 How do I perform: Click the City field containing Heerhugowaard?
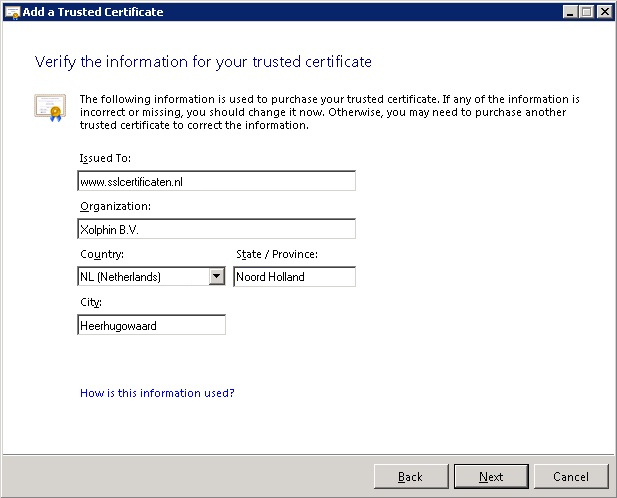pyautogui.click(x=151, y=325)
